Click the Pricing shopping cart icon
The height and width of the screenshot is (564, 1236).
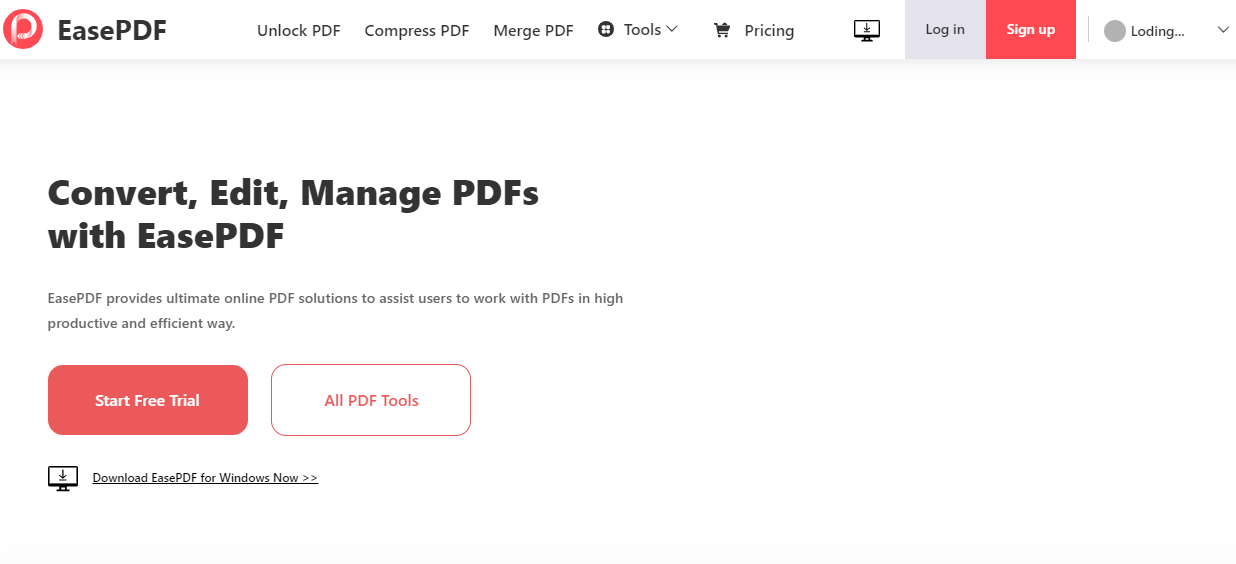(x=722, y=31)
